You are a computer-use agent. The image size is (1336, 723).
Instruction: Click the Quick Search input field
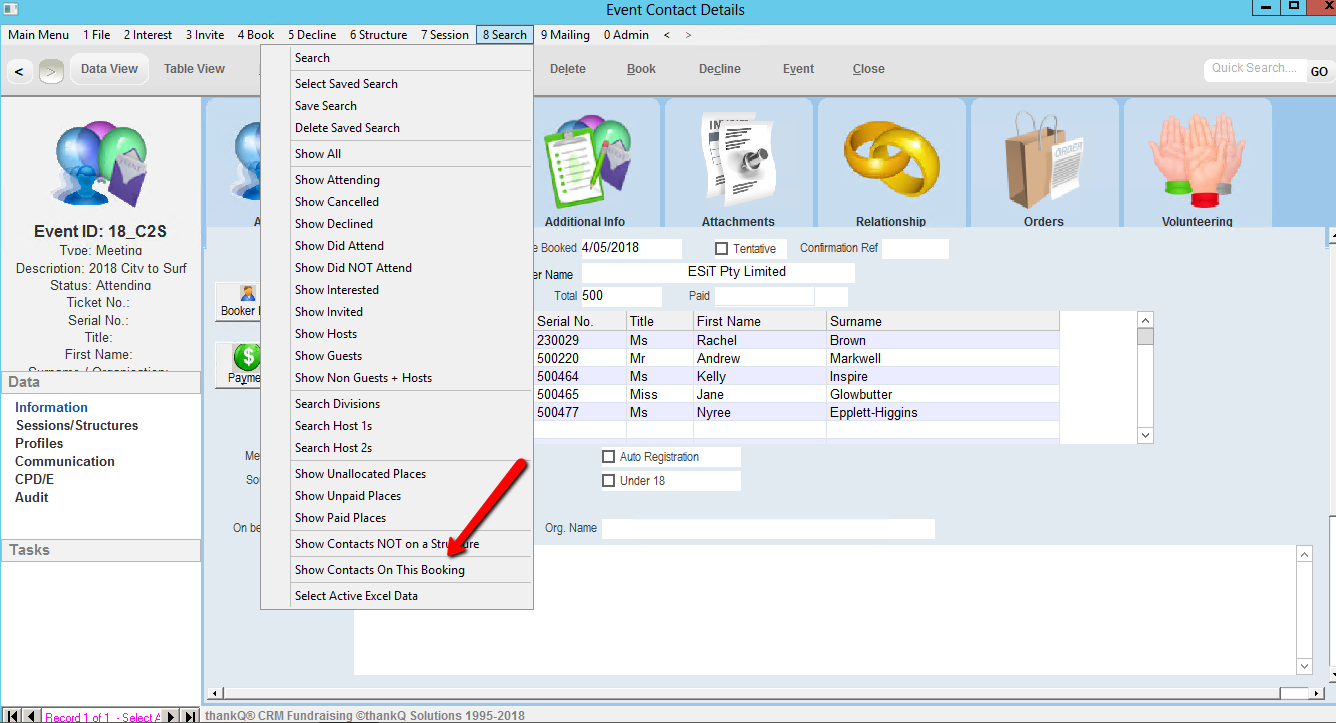coord(1253,69)
